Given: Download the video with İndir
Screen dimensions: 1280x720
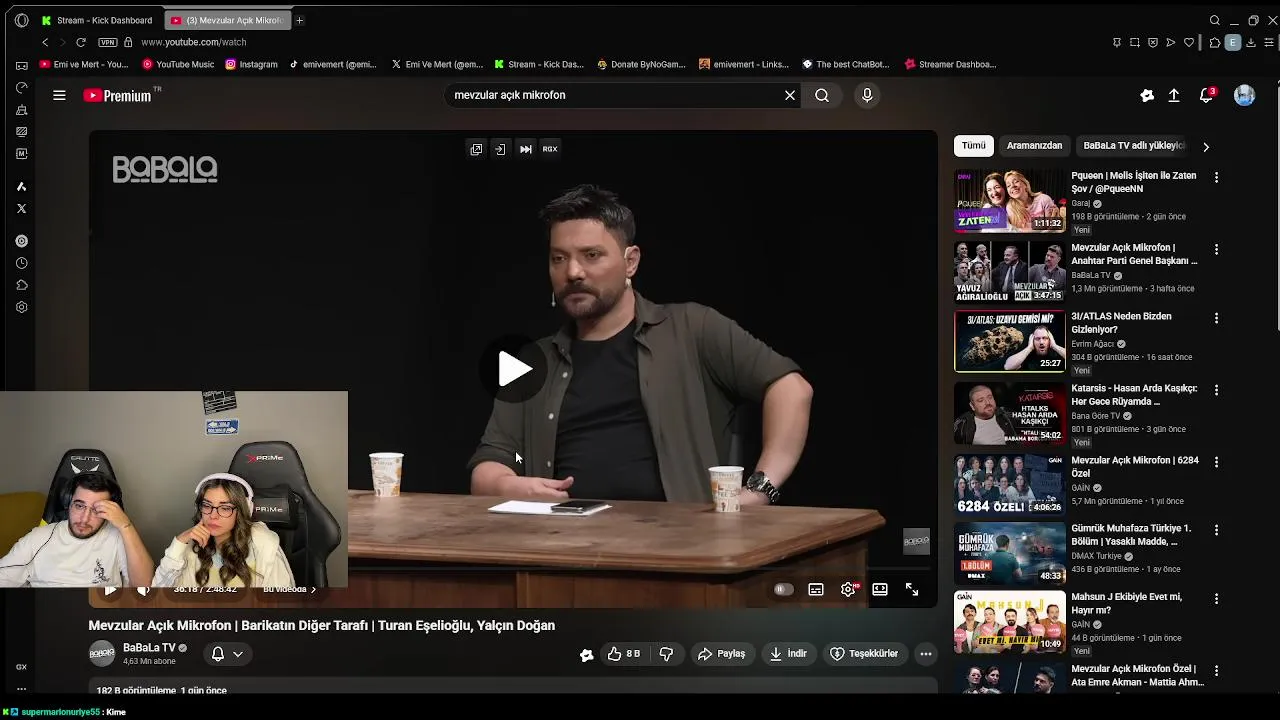Looking at the screenshot, I should click(787, 654).
